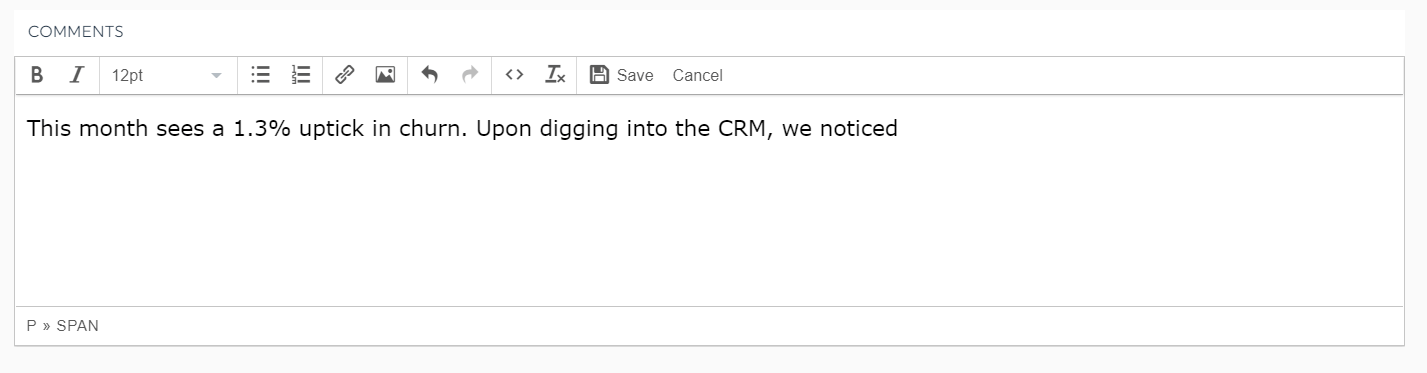The width and height of the screenshot is (1427, 373).
Task: Click the floppy disk Save button
Action: click(x=621, y=75)
